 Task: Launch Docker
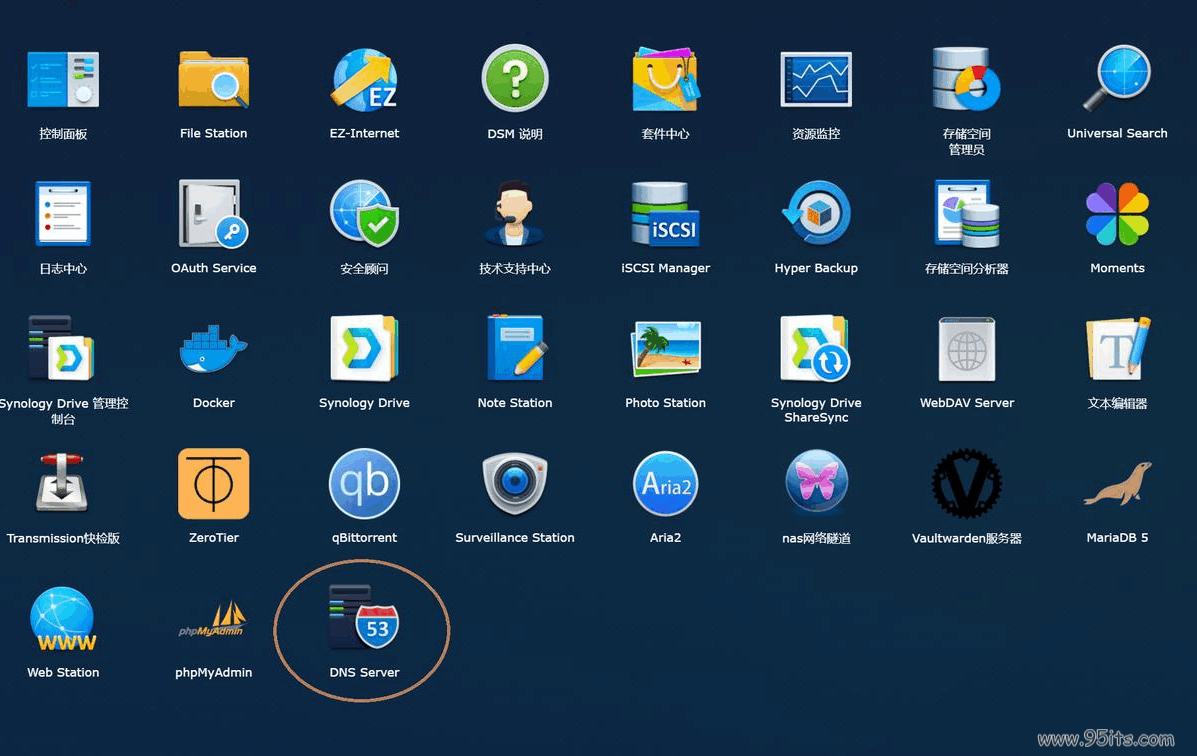[214, 348]
